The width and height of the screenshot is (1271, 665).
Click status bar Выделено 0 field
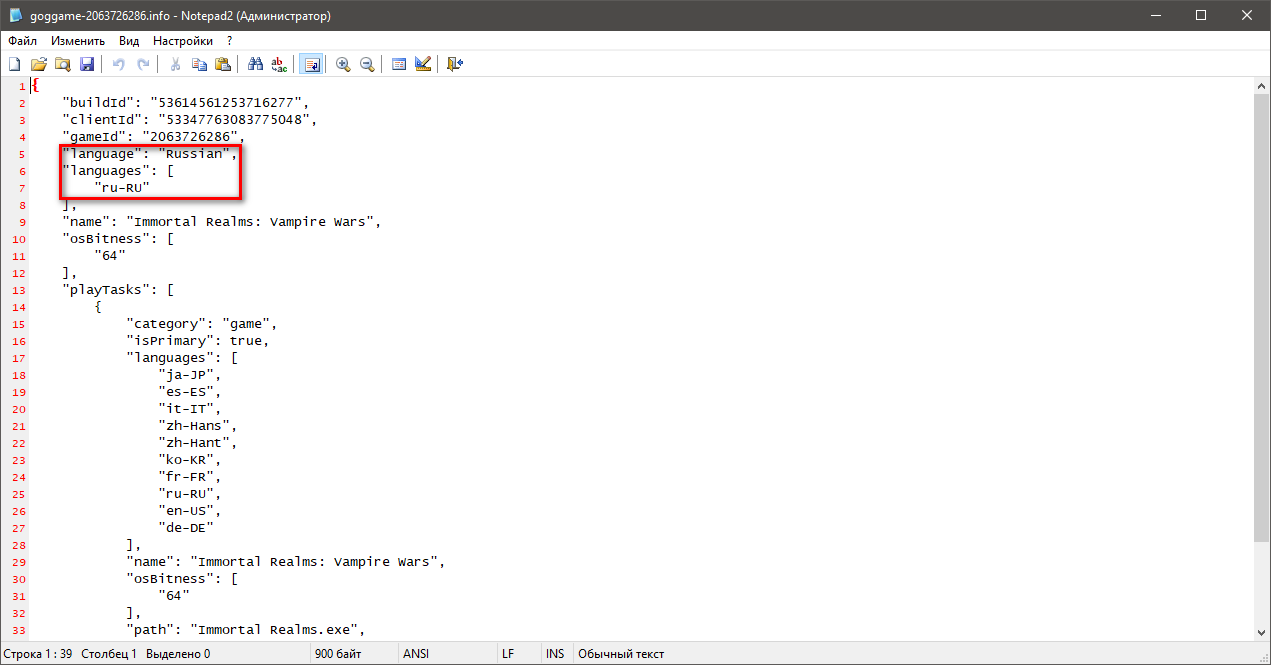tap(178, 654)
